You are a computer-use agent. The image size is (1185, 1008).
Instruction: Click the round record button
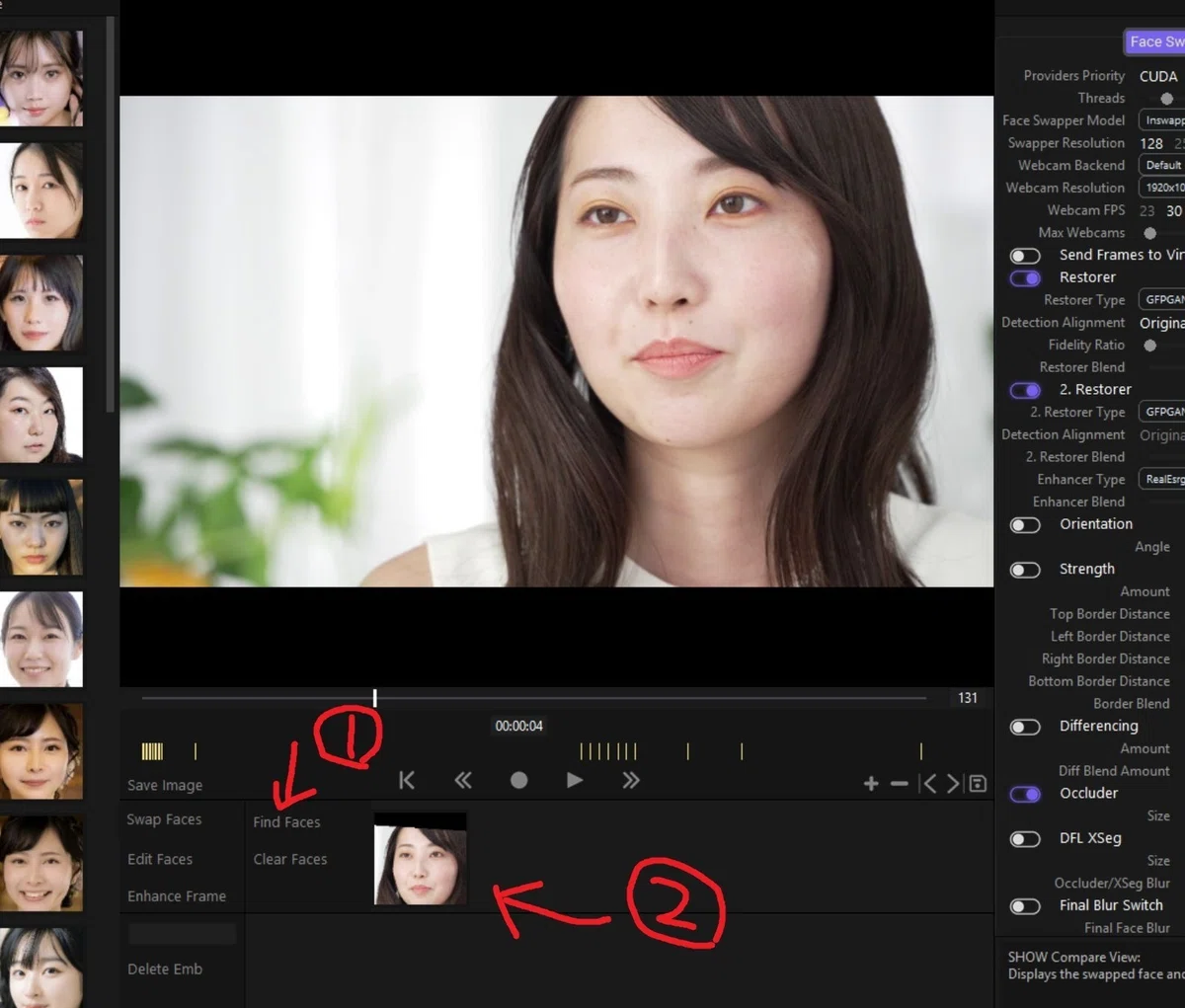[518, 781]
